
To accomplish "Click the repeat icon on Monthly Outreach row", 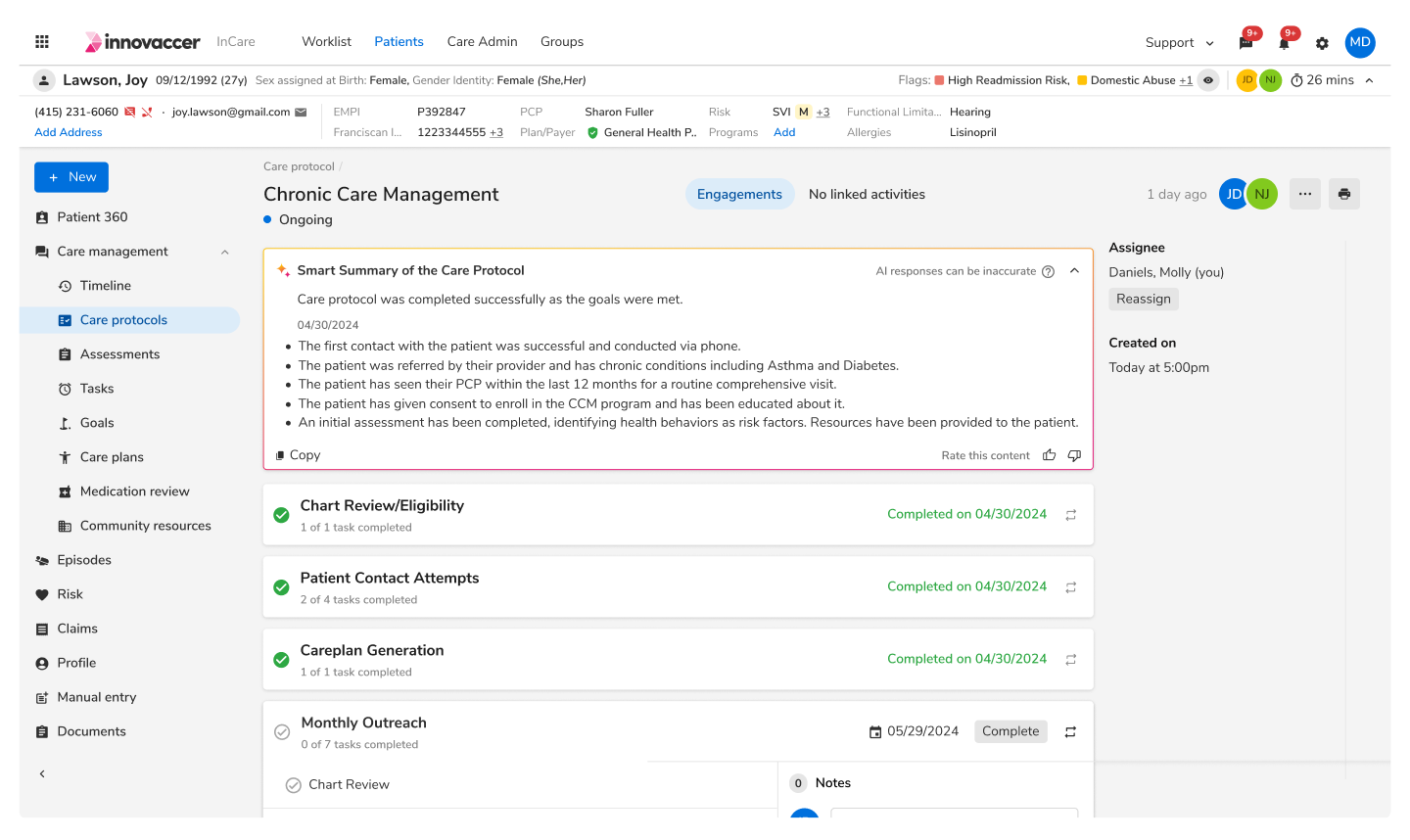I will click(x=1070, y=732).
